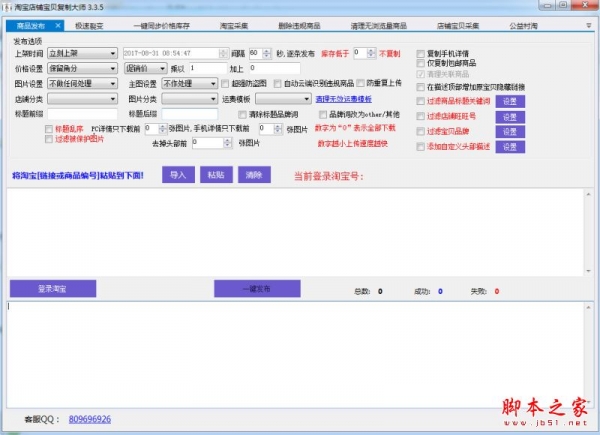Click 设置 next to 过滤宝贝品牌
The height and width of the screenshot is (435, 600).
pyautogui.click(x=510, y=132)
